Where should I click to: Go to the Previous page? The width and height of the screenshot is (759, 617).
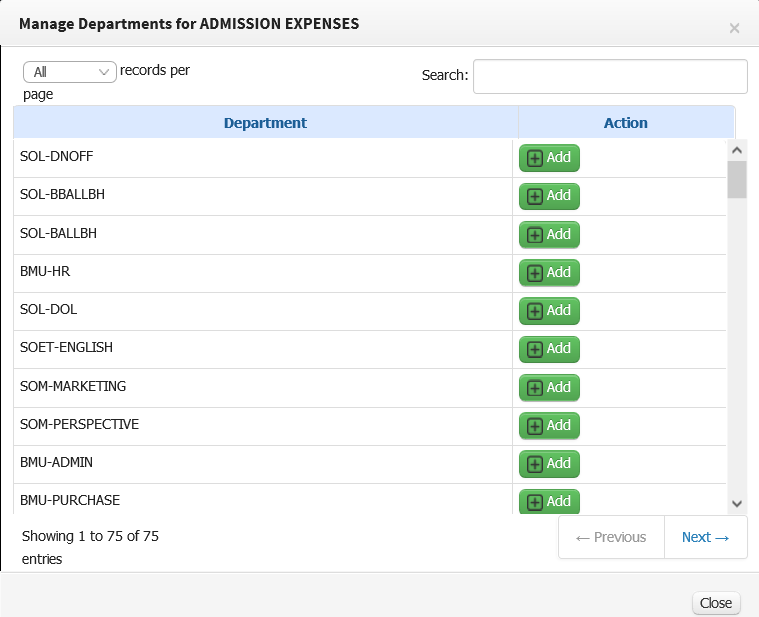[x=611, y=537]
